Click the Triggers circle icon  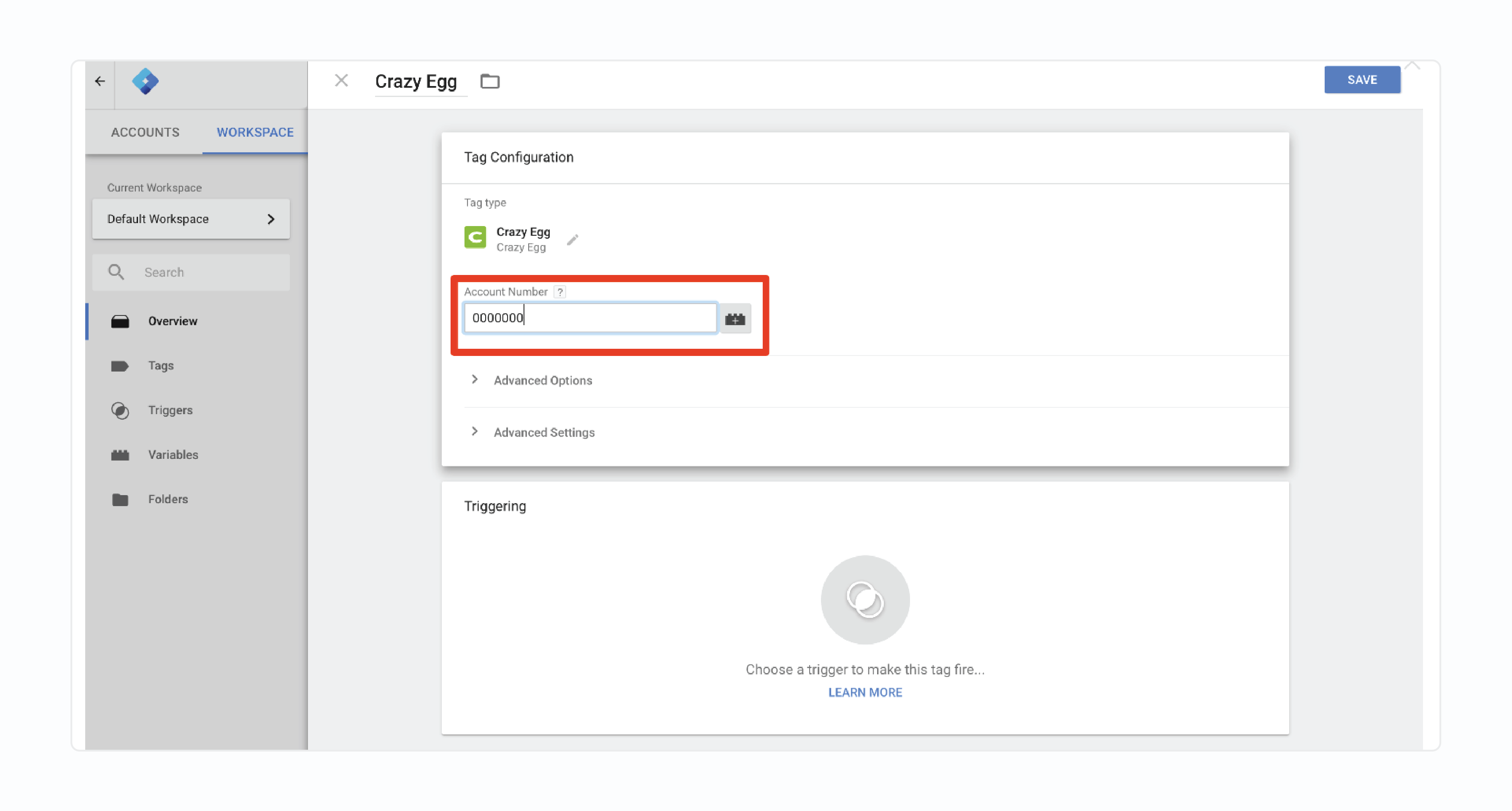click(120, 410)
